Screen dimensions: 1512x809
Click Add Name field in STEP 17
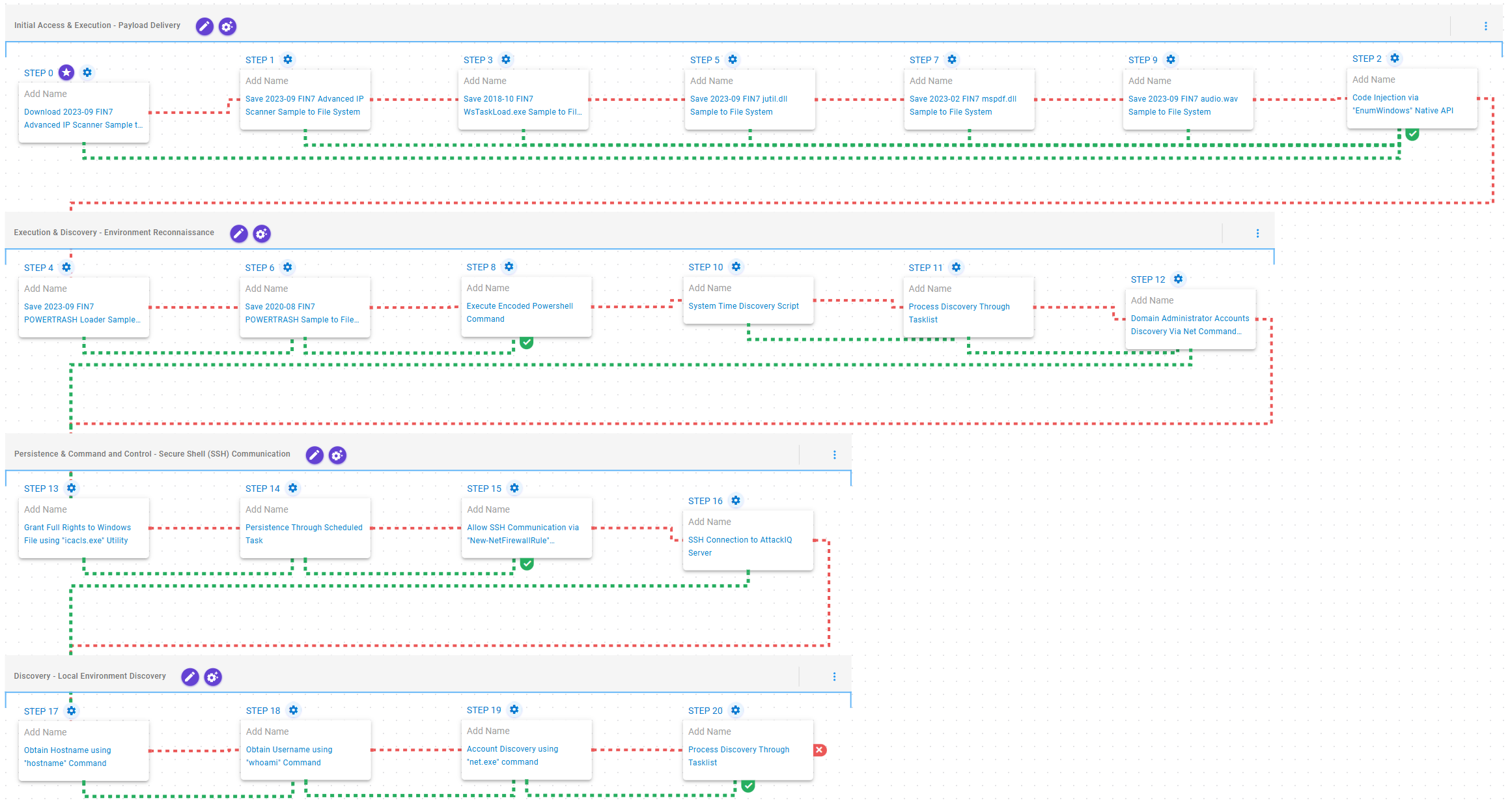pyautogui.click(x=46, y=732)
